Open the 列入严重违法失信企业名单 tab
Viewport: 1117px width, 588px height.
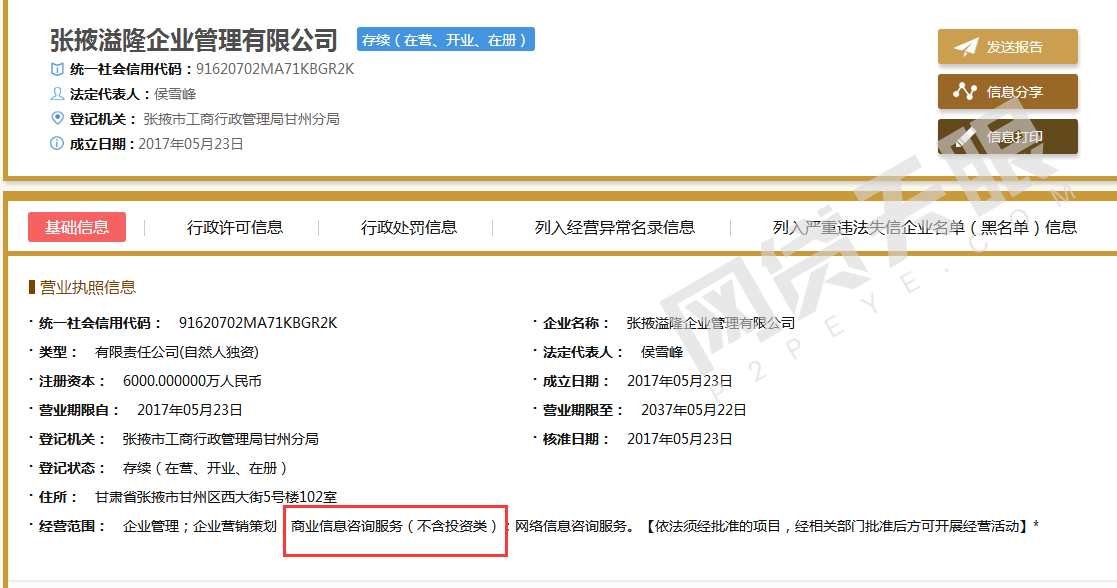(925, 227)
